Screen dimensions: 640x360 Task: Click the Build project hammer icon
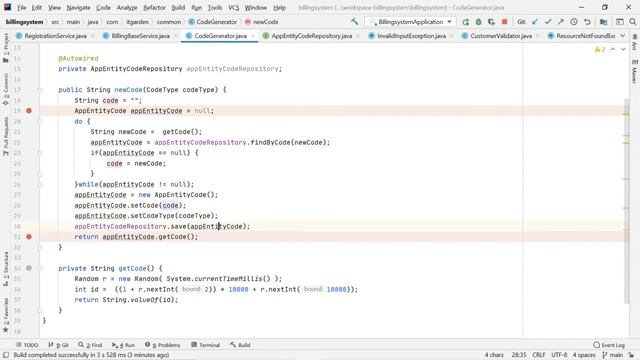pyautogui.click(x=355, y=22)
